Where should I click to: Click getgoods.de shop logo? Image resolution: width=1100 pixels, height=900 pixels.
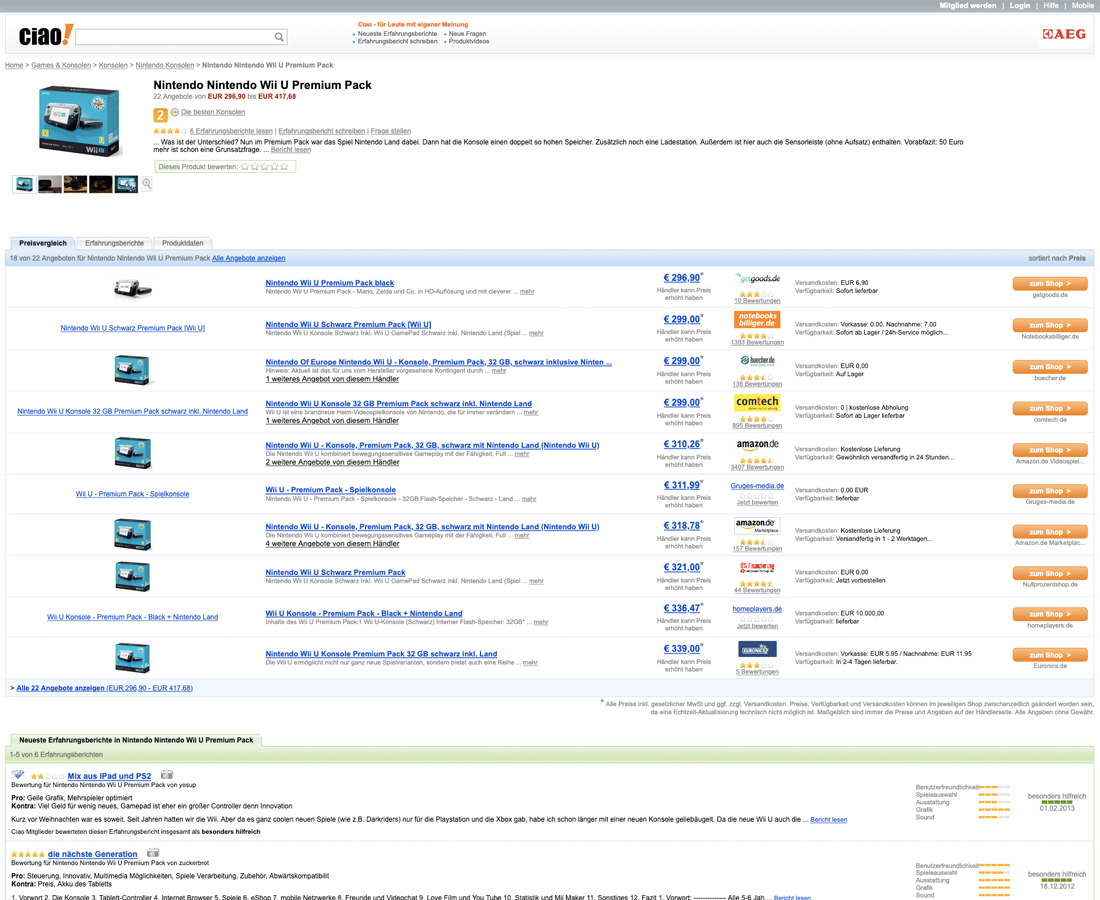(x=757, y=278)
